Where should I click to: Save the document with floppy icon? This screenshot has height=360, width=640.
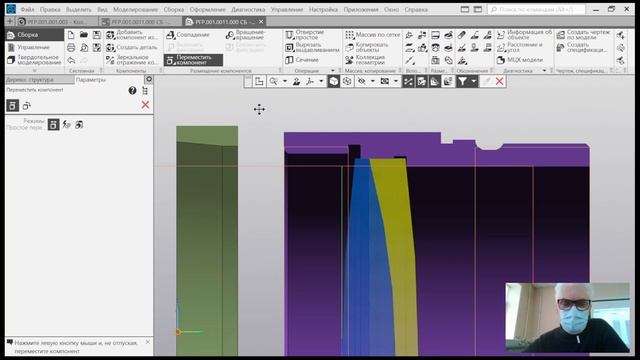click(97, 36)
